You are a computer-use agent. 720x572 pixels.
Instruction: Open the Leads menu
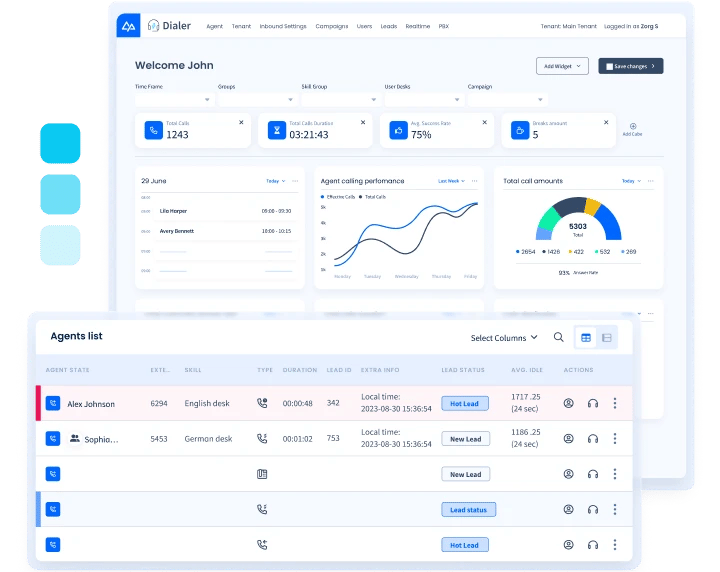pyautogui.click(x=388, y=26)
